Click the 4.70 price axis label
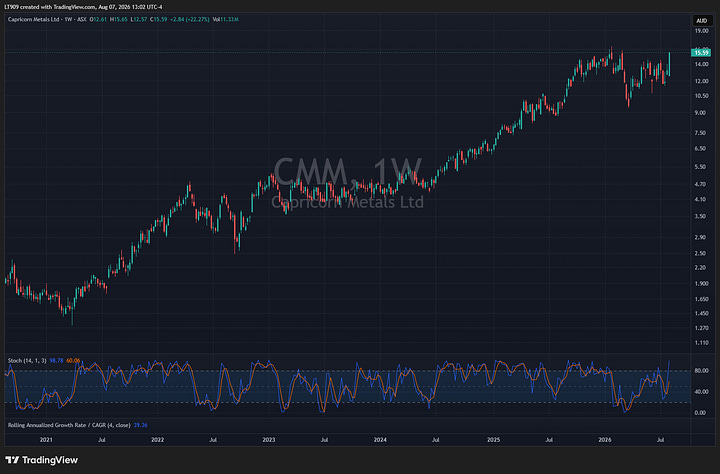Viewport: 720px width, 474px height. point(700,184)
